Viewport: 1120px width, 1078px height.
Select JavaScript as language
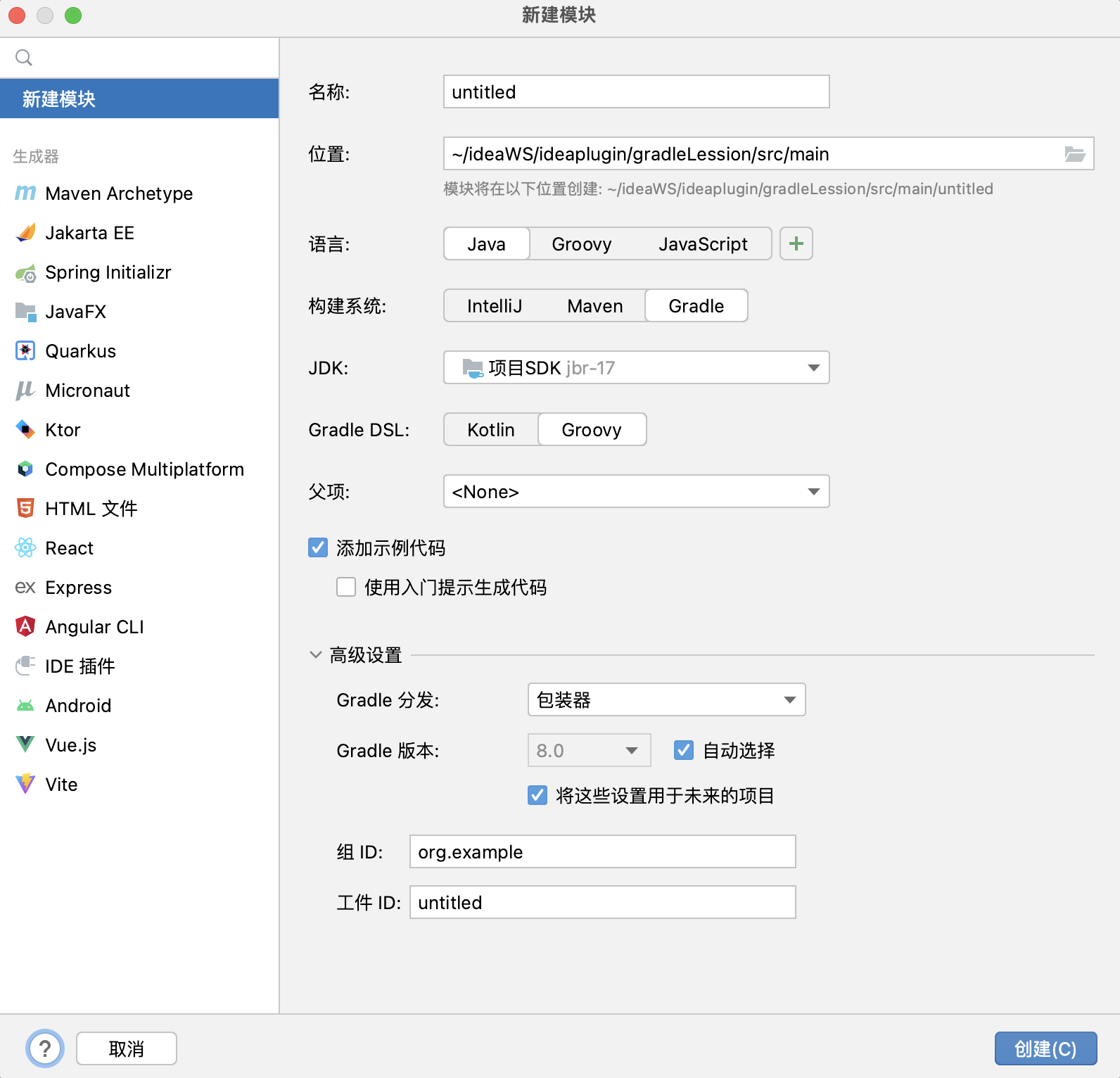(x=703, y=243)
